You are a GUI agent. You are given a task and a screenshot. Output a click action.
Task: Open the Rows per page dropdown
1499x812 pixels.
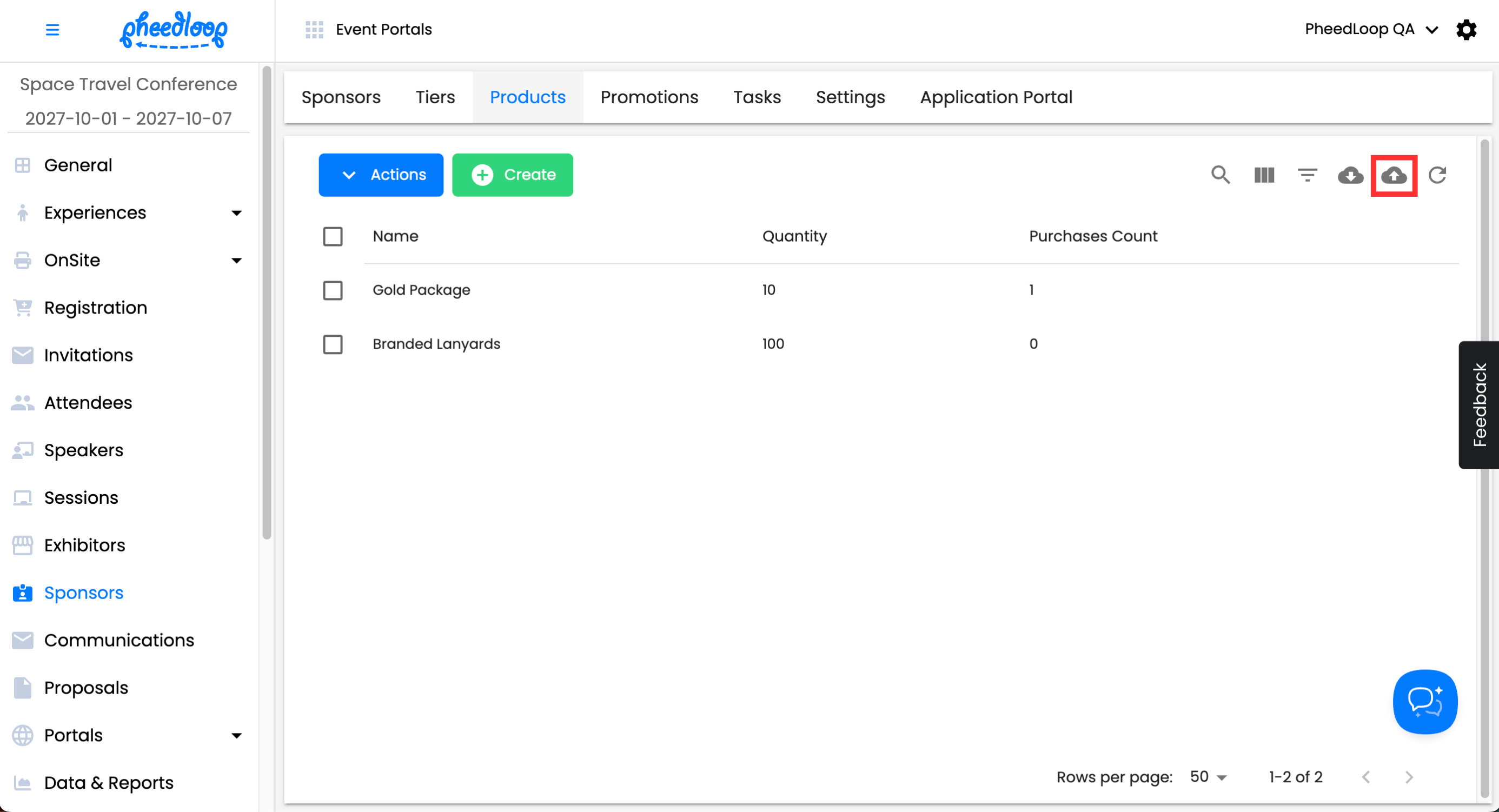coord(1208,777)
